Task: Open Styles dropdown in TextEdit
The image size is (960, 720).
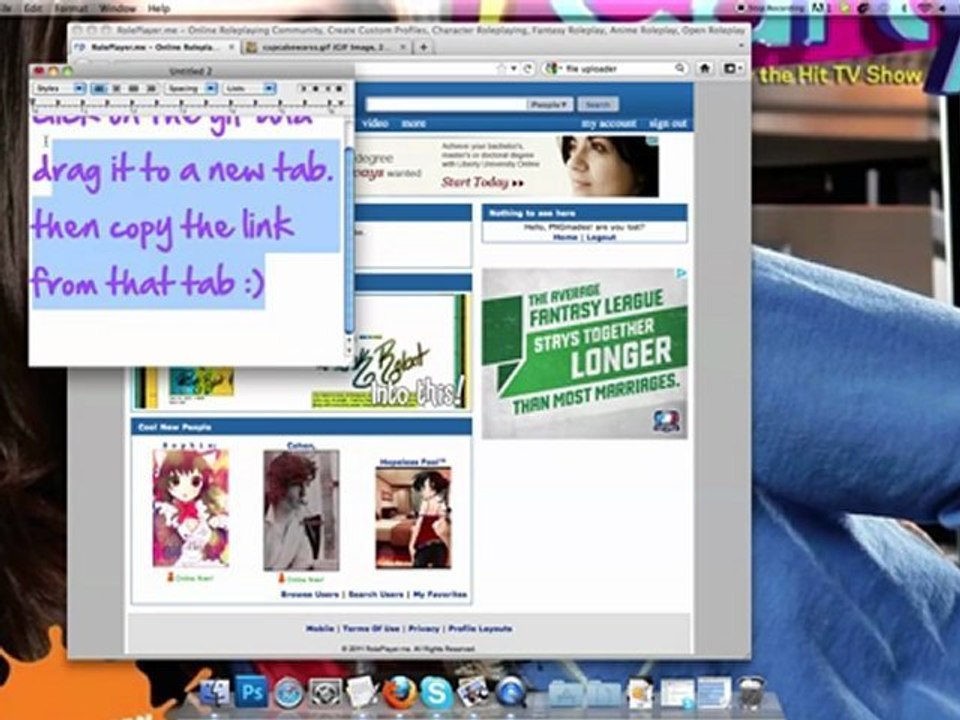Action: pyautogui.click(x=59, y=89)
